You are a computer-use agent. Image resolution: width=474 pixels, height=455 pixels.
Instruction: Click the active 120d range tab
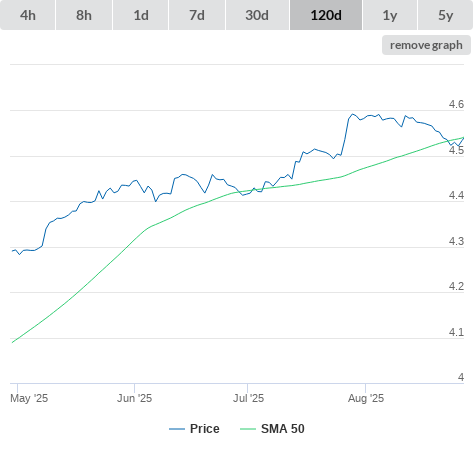[x=326, y=15]
